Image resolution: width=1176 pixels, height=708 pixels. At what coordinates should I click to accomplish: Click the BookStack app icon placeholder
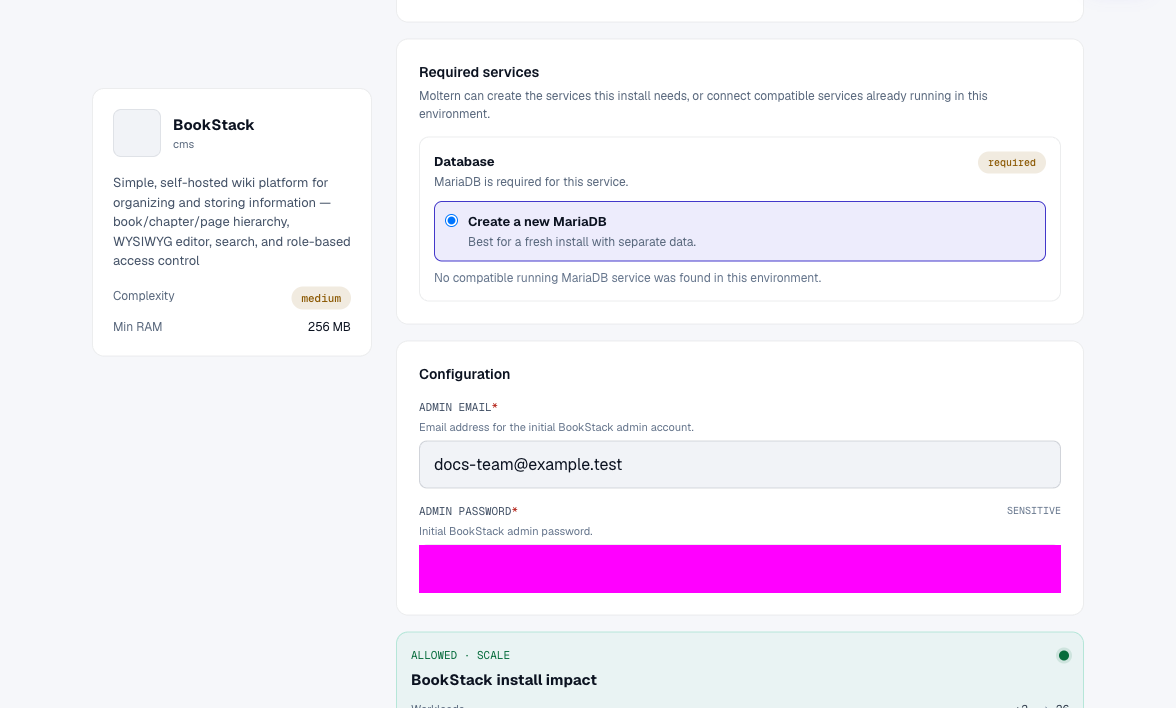[136, 133]
